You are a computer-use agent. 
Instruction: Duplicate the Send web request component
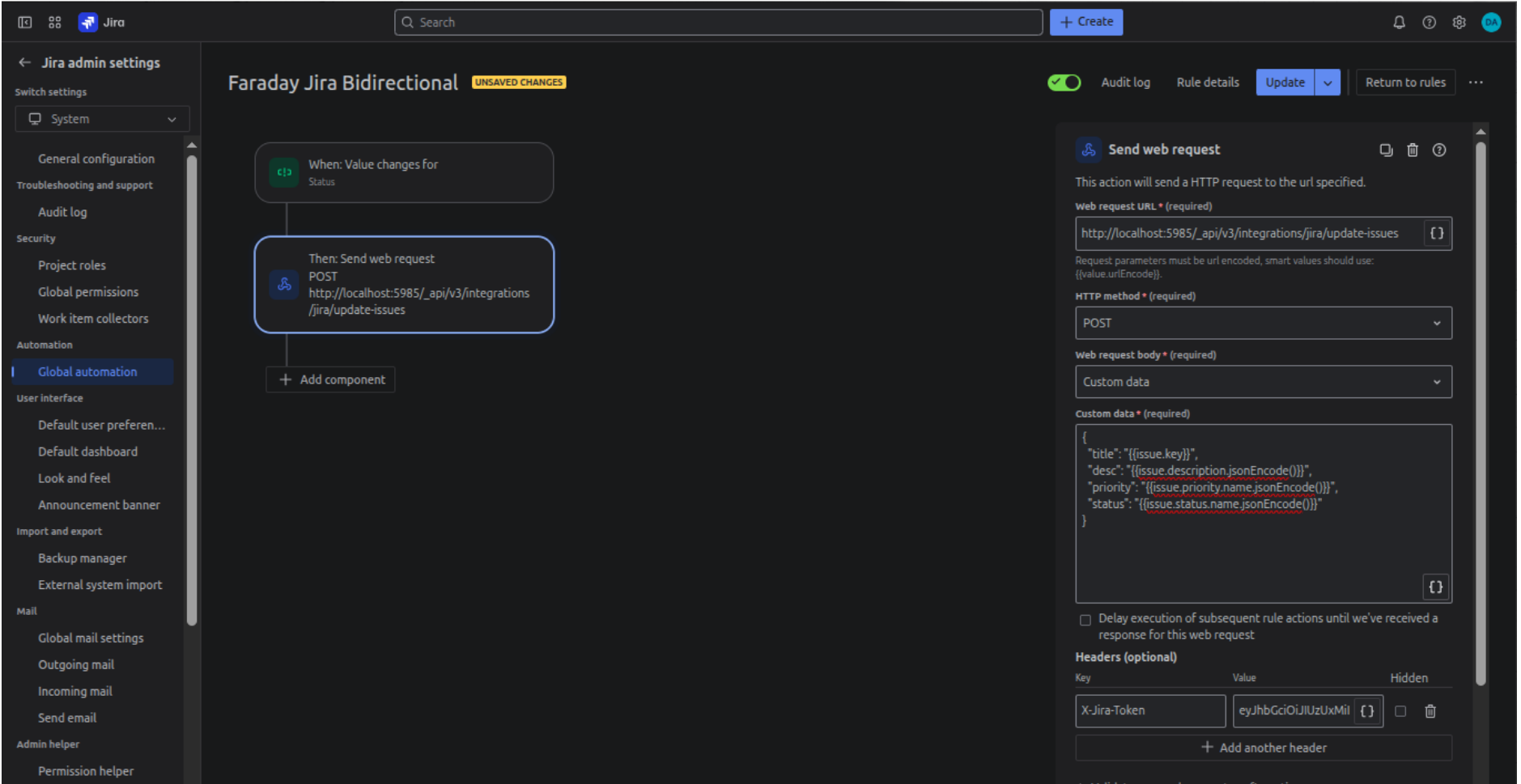[x=1386, y=150]
